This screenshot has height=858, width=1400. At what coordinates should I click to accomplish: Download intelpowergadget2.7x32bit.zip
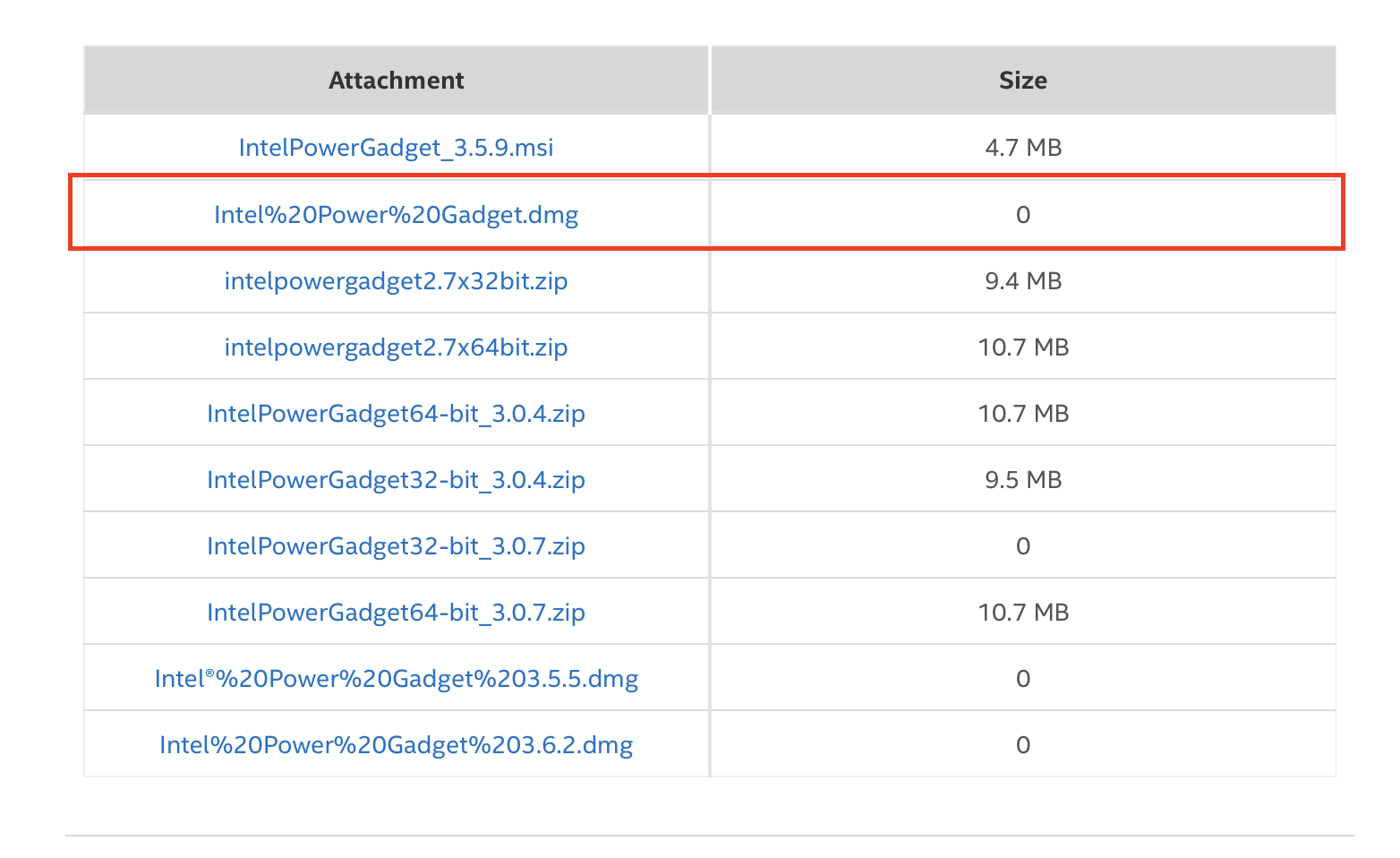pyautogui.click(x=396, y=281)
